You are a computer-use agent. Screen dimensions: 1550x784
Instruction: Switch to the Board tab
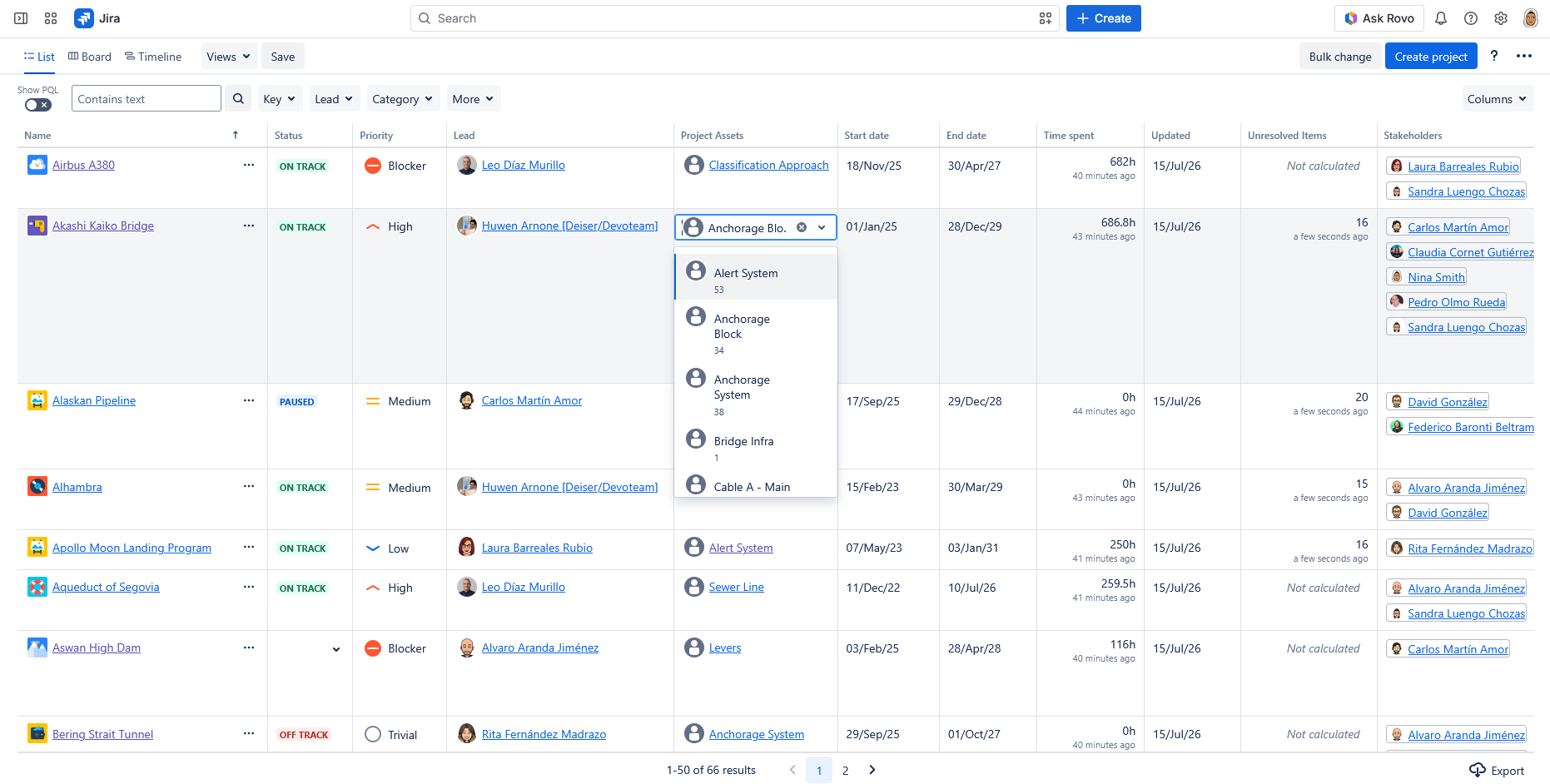[x=90, y=57]
